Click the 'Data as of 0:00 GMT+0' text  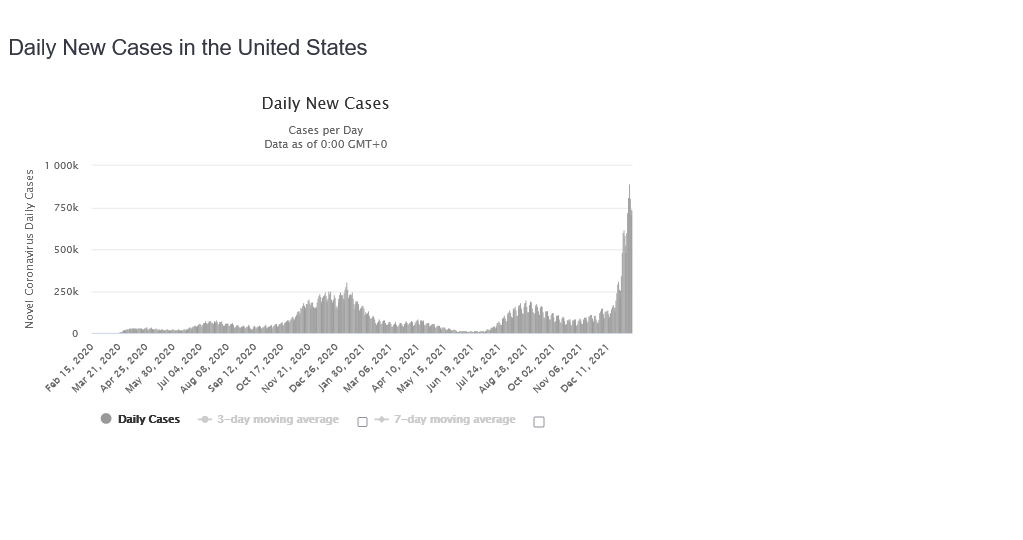325,144
